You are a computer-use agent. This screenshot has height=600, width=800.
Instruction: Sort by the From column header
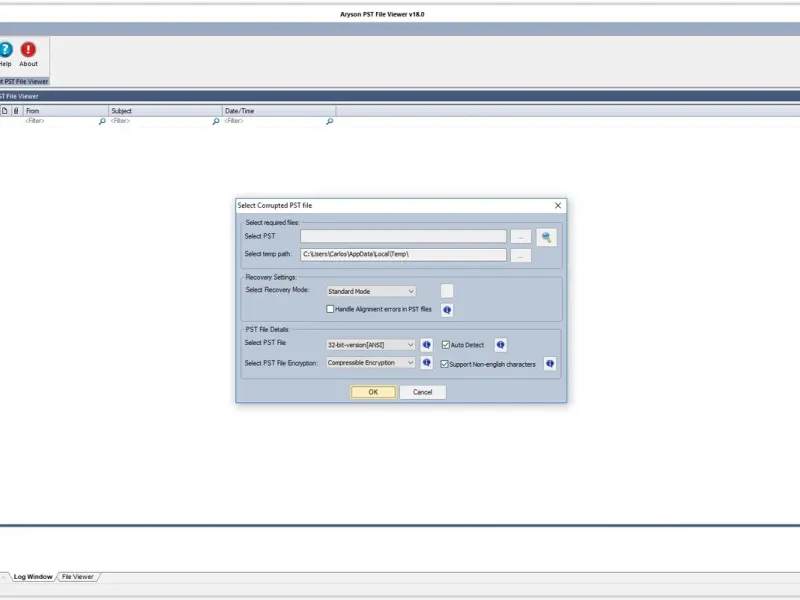tap(66, 111)
